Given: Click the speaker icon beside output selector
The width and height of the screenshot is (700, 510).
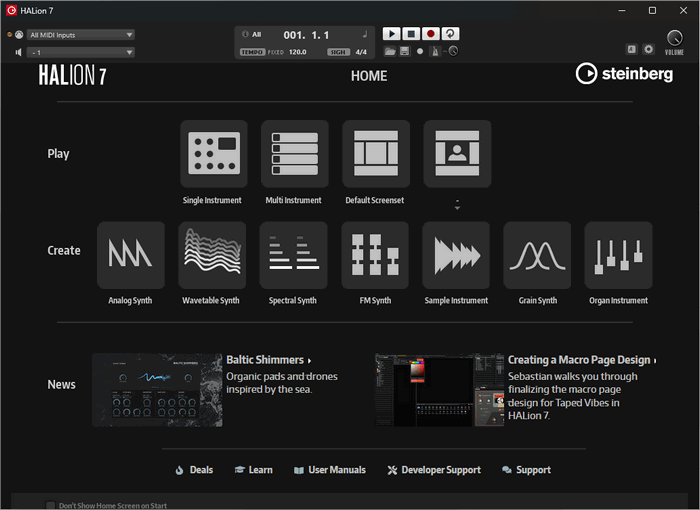Looking at the screenshot, I should pos(18,52).
